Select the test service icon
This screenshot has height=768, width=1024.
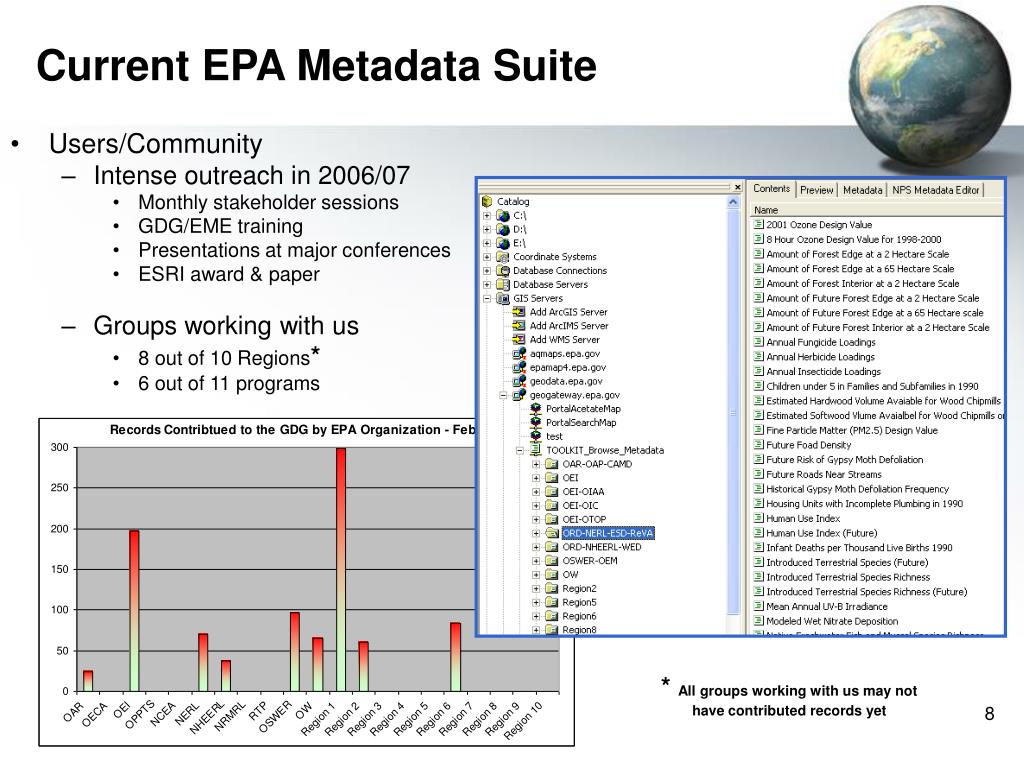[x=536, y=436]
